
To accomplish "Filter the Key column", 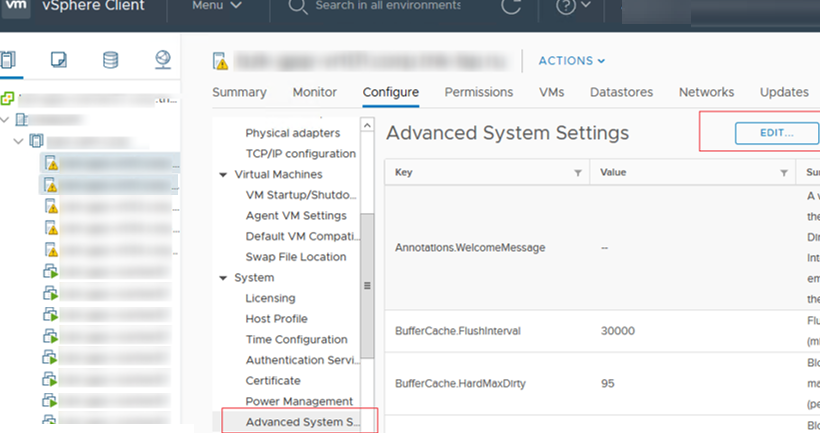I will point(578,173).
